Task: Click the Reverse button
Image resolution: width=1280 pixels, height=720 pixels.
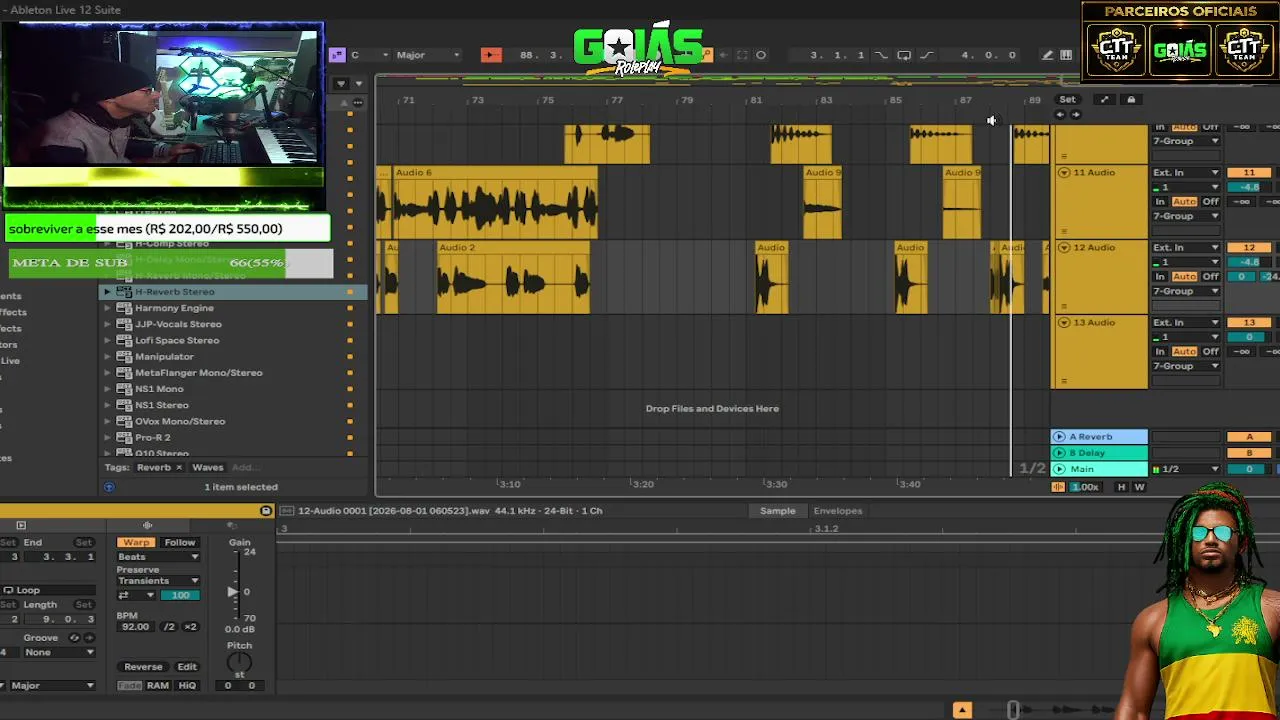Action: point(143,667)
